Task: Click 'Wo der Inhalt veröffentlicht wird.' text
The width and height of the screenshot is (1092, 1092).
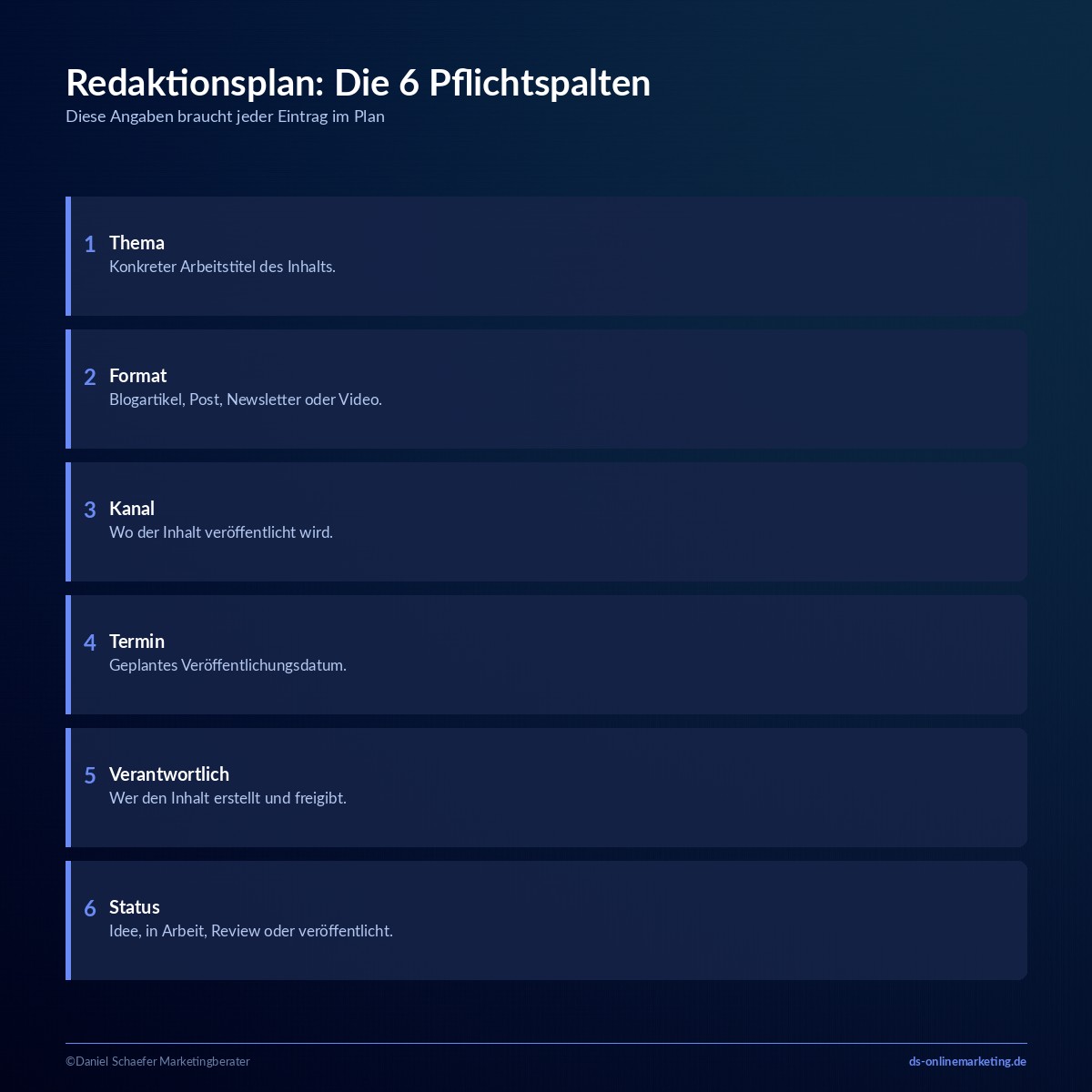Action: coord(221,532)
